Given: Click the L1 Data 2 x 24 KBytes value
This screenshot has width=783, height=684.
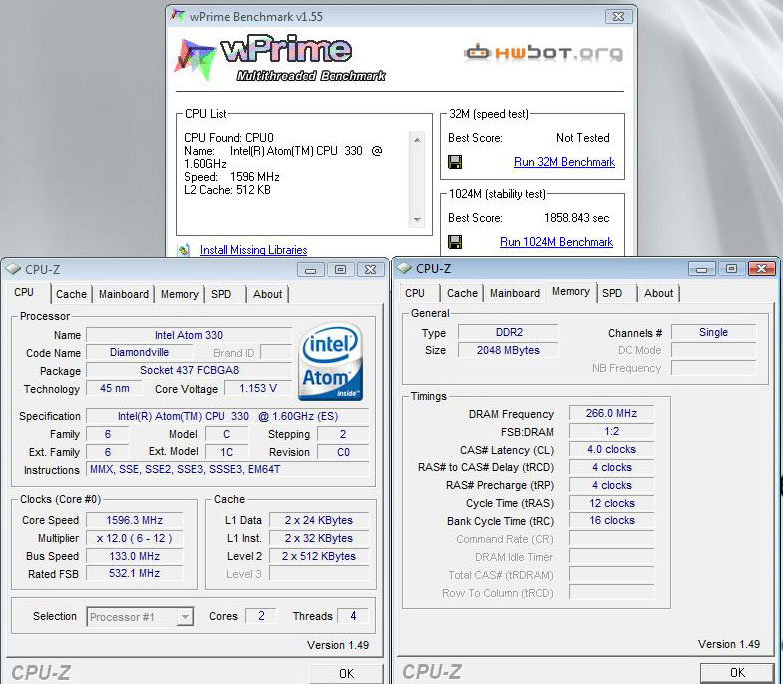Looking at the screenshot, I should pos(319,520).
